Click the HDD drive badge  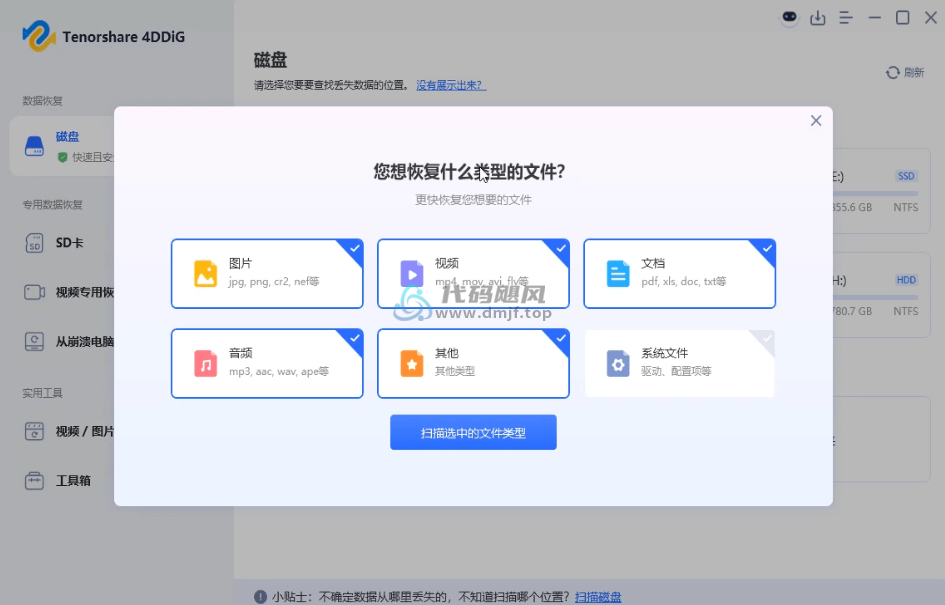click(x=906, y=280)
